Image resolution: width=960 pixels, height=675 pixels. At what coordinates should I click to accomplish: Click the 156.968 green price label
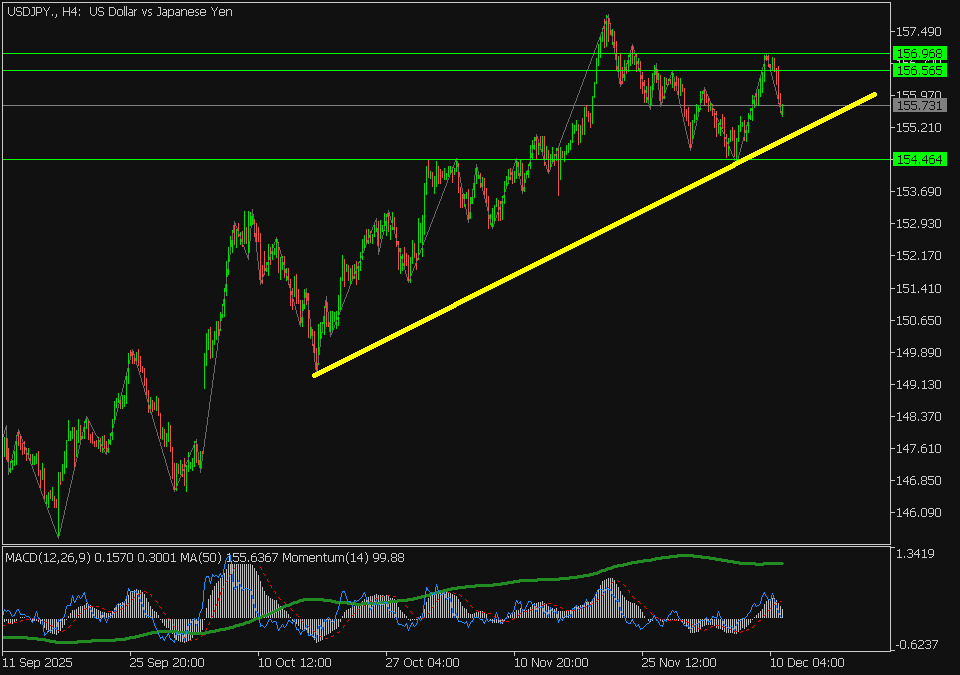click(920, 53)
